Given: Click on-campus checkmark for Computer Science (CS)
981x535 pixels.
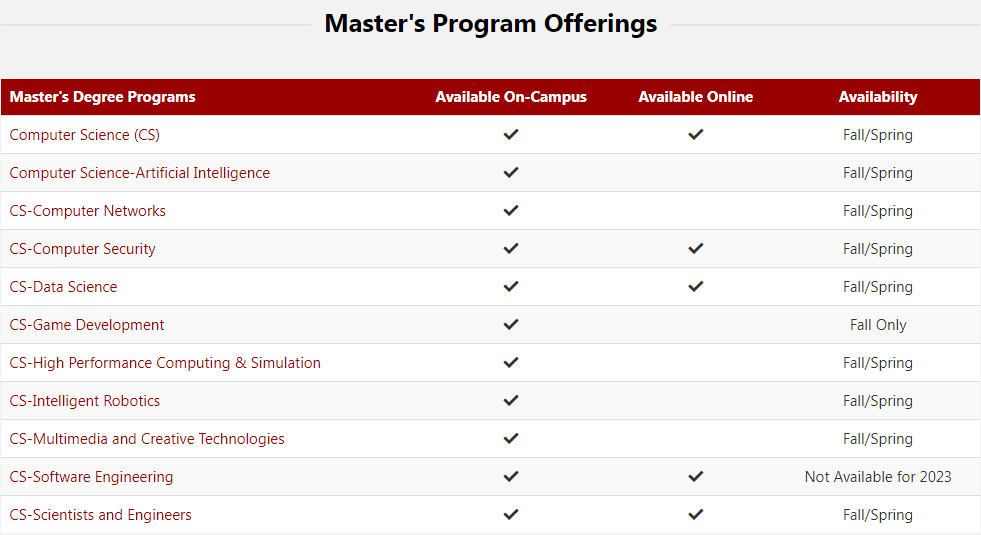Looking at the screenshot, I should click(x=511, y=134).
